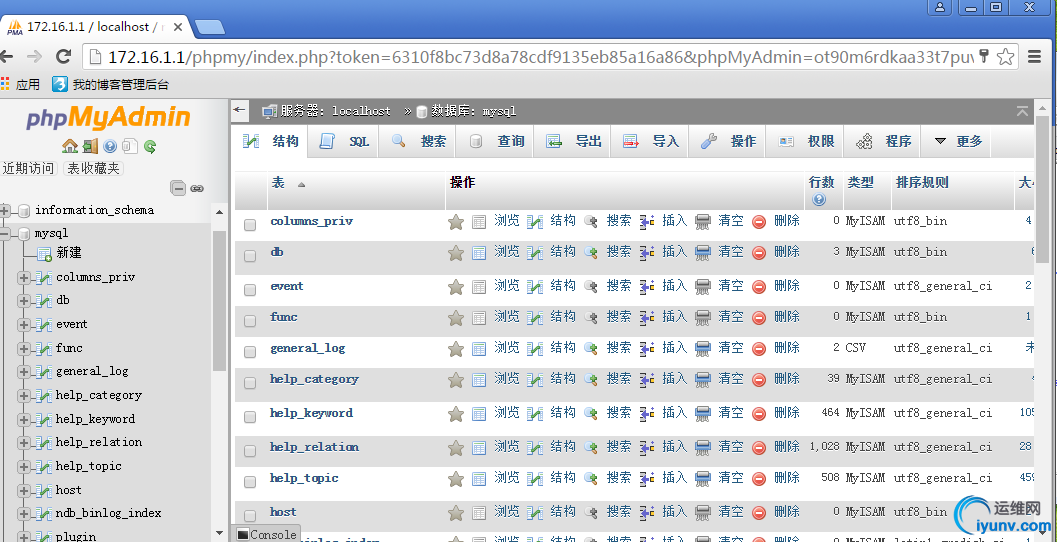
Task: Check the help_topic table checkbox
Action: coord(250,482)
